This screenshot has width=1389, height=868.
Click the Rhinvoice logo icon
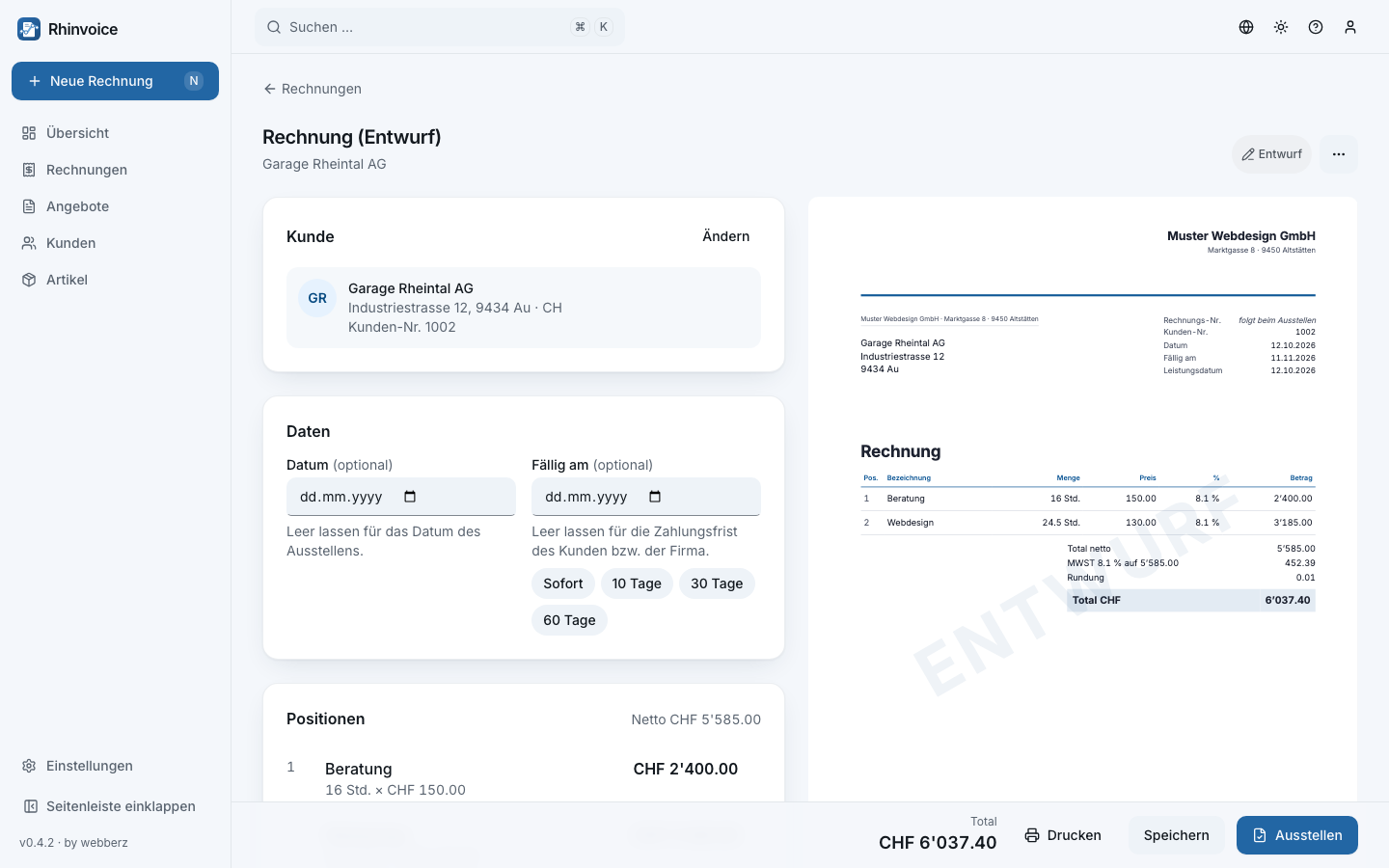(29, 29)
